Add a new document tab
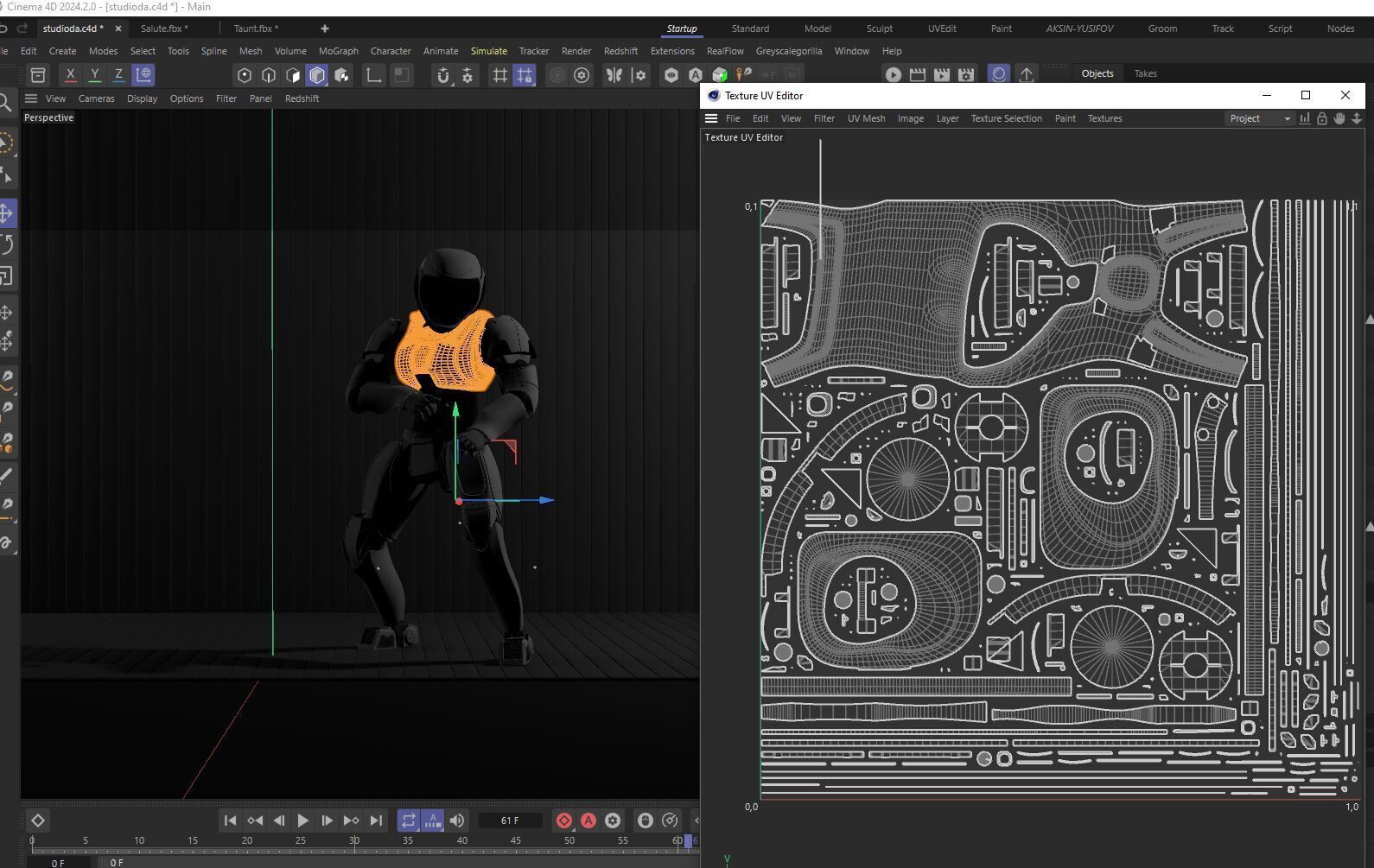The width and height of the screenshot is (1374, 868). tap(324, 29)
